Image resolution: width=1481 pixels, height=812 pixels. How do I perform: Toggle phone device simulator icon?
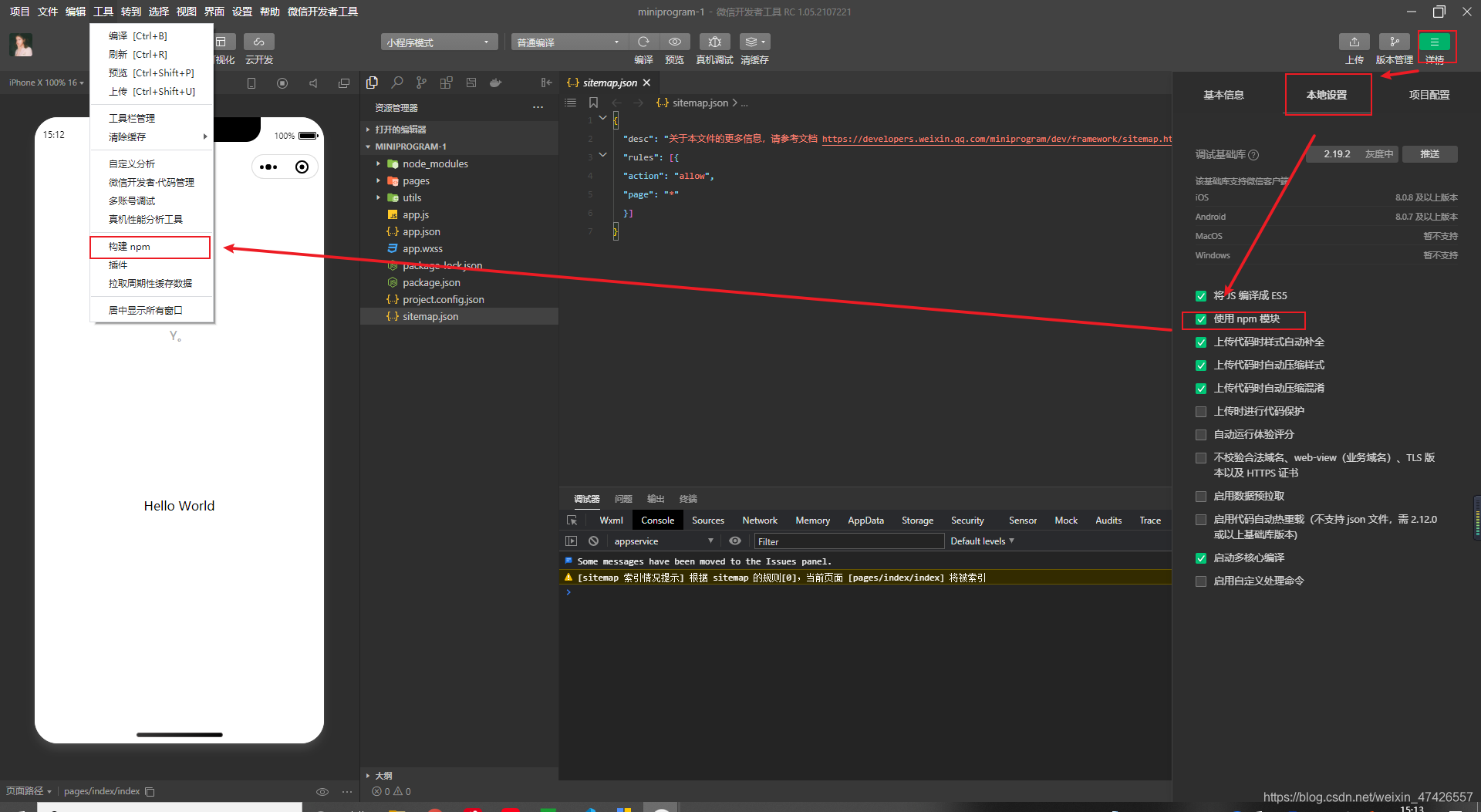[x=251, y=83]
